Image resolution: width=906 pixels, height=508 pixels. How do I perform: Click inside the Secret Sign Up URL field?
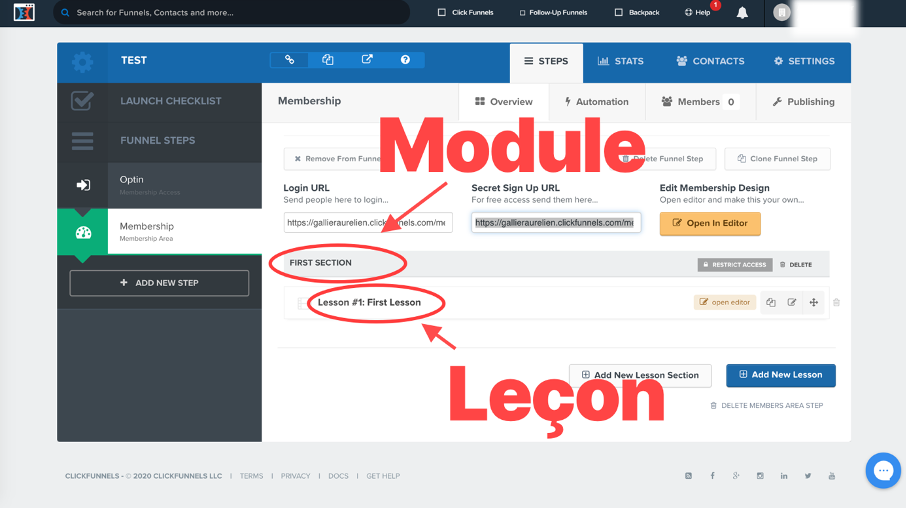[x=556, y=223]
